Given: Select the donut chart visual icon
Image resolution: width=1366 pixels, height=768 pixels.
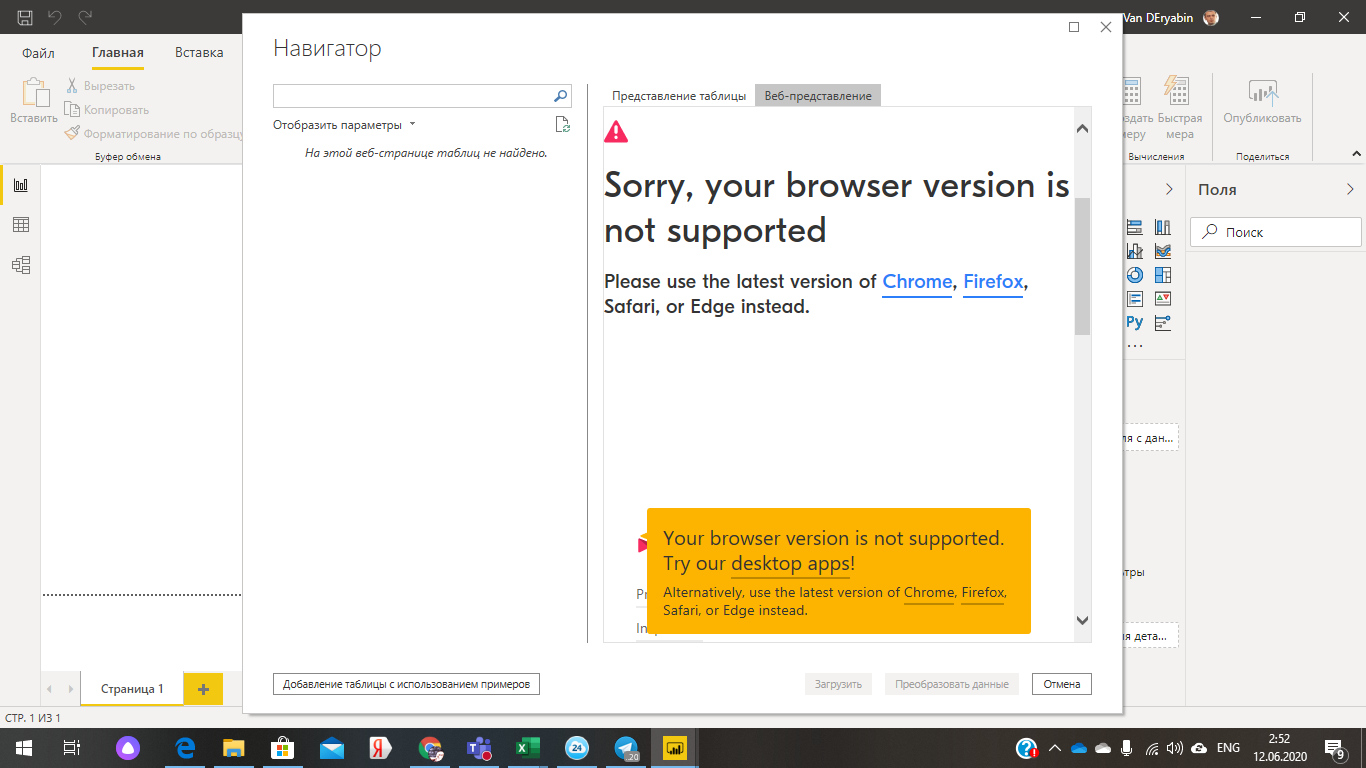Looking at the screenshot, I should [1134, 275].
